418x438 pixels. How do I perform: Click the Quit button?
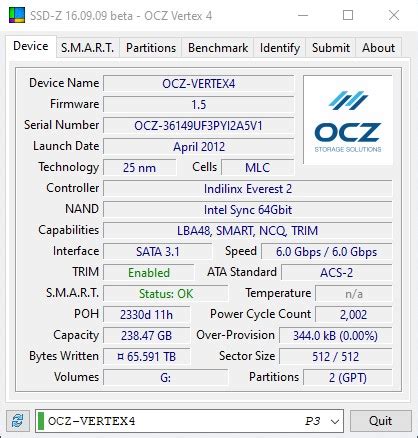point(380,421)
